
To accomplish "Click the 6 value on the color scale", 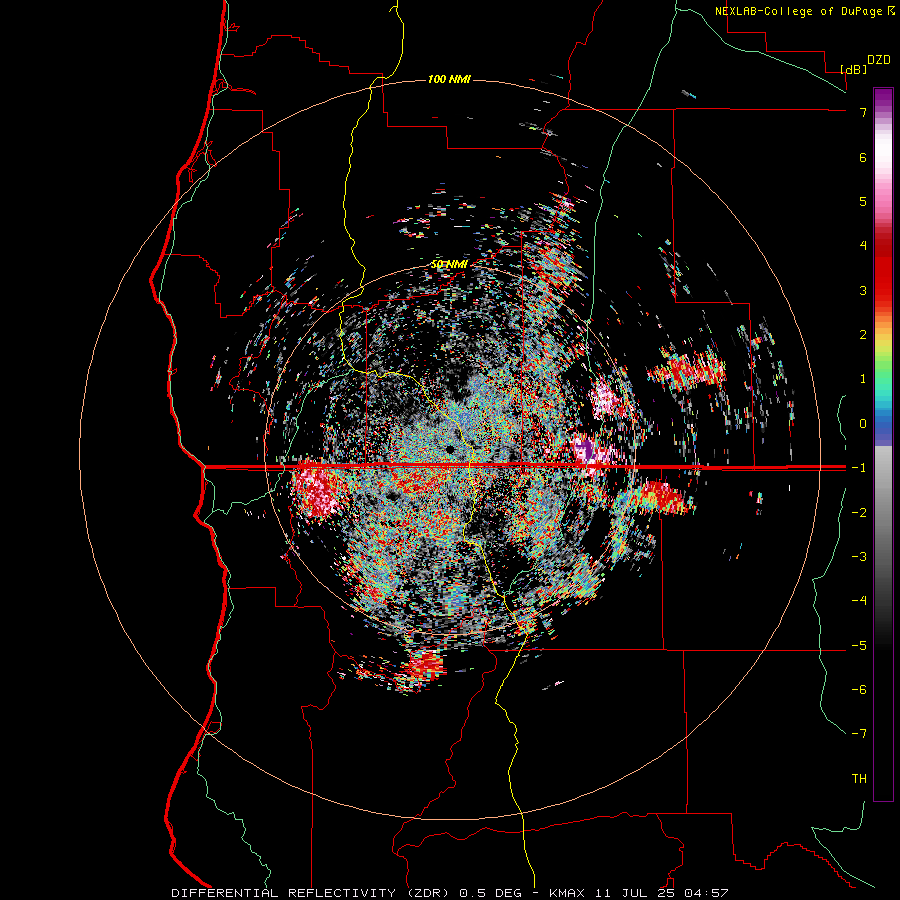I will pyautogui.click(x=863, y=157).
